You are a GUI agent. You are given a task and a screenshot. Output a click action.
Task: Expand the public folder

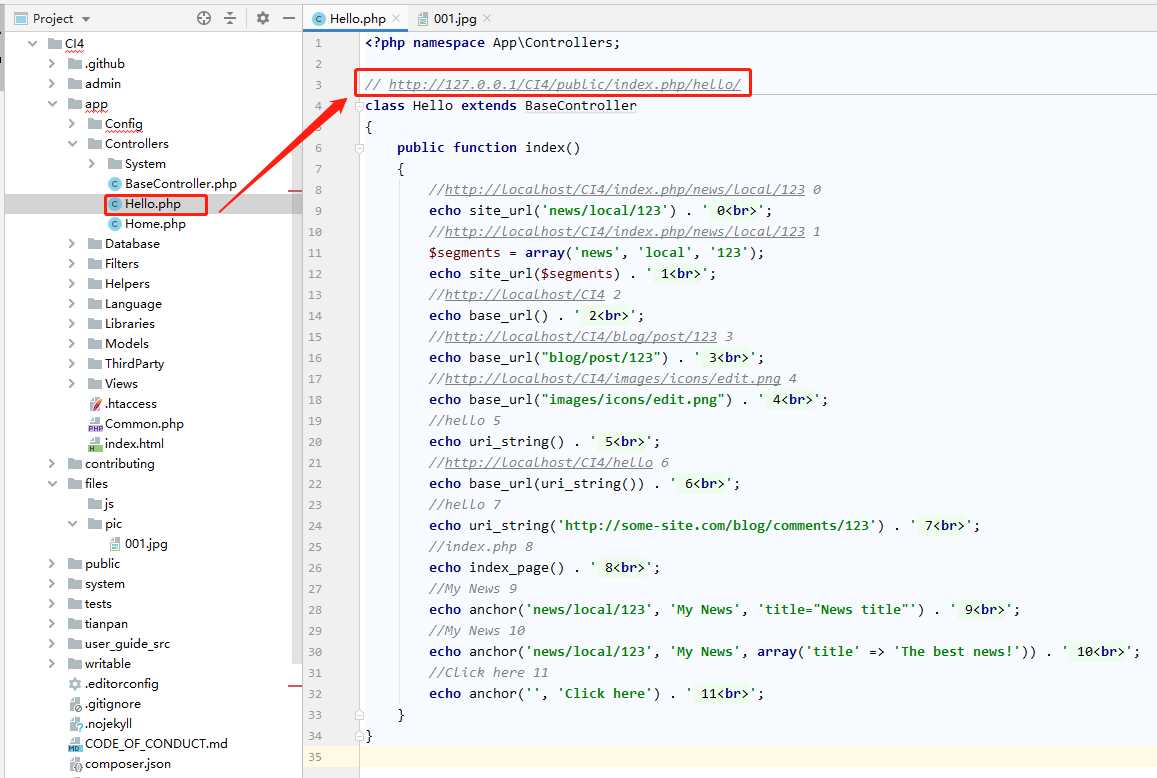click(x=52, y=563)
